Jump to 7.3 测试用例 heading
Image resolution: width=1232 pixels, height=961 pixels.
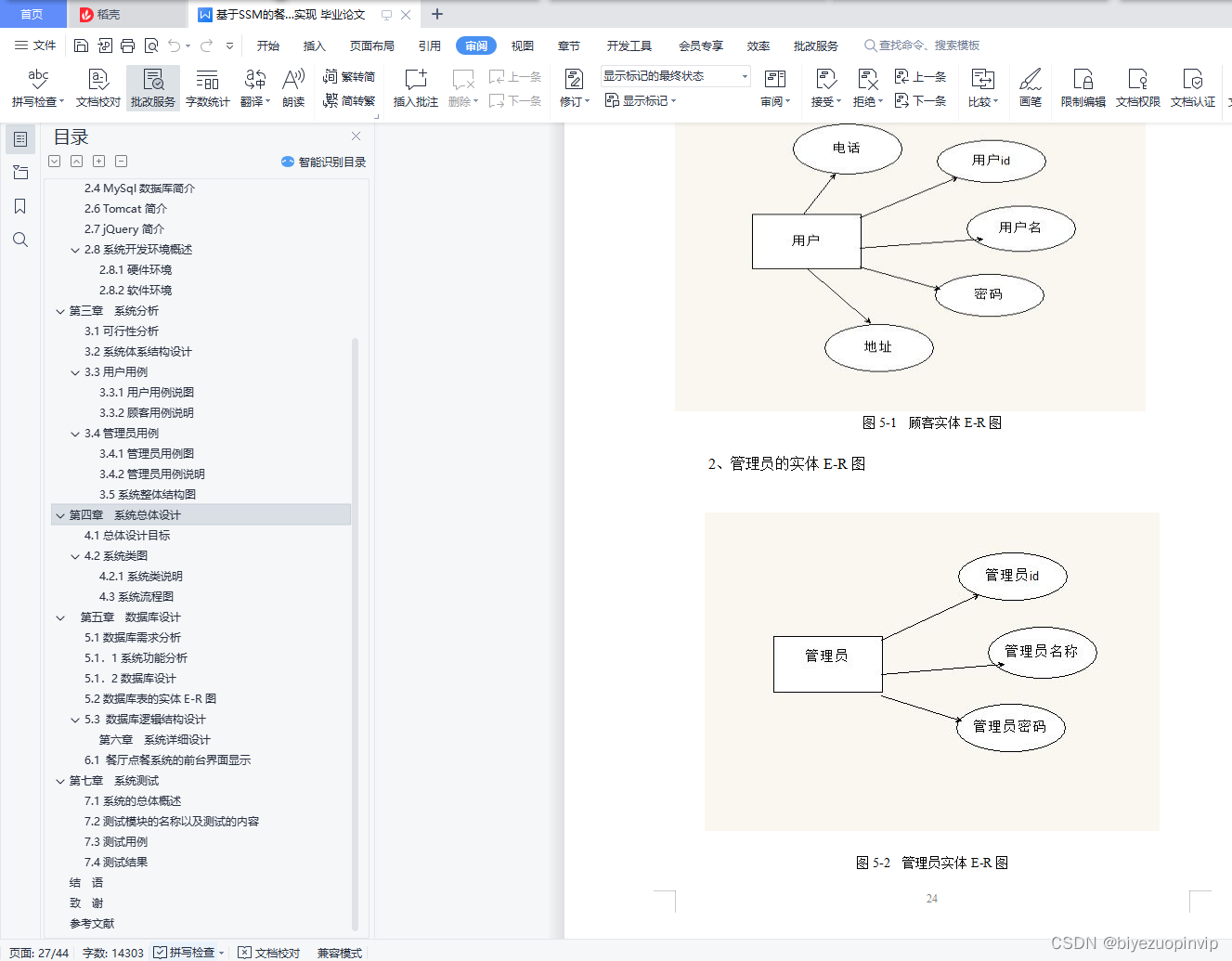click(x=116, y=842)
